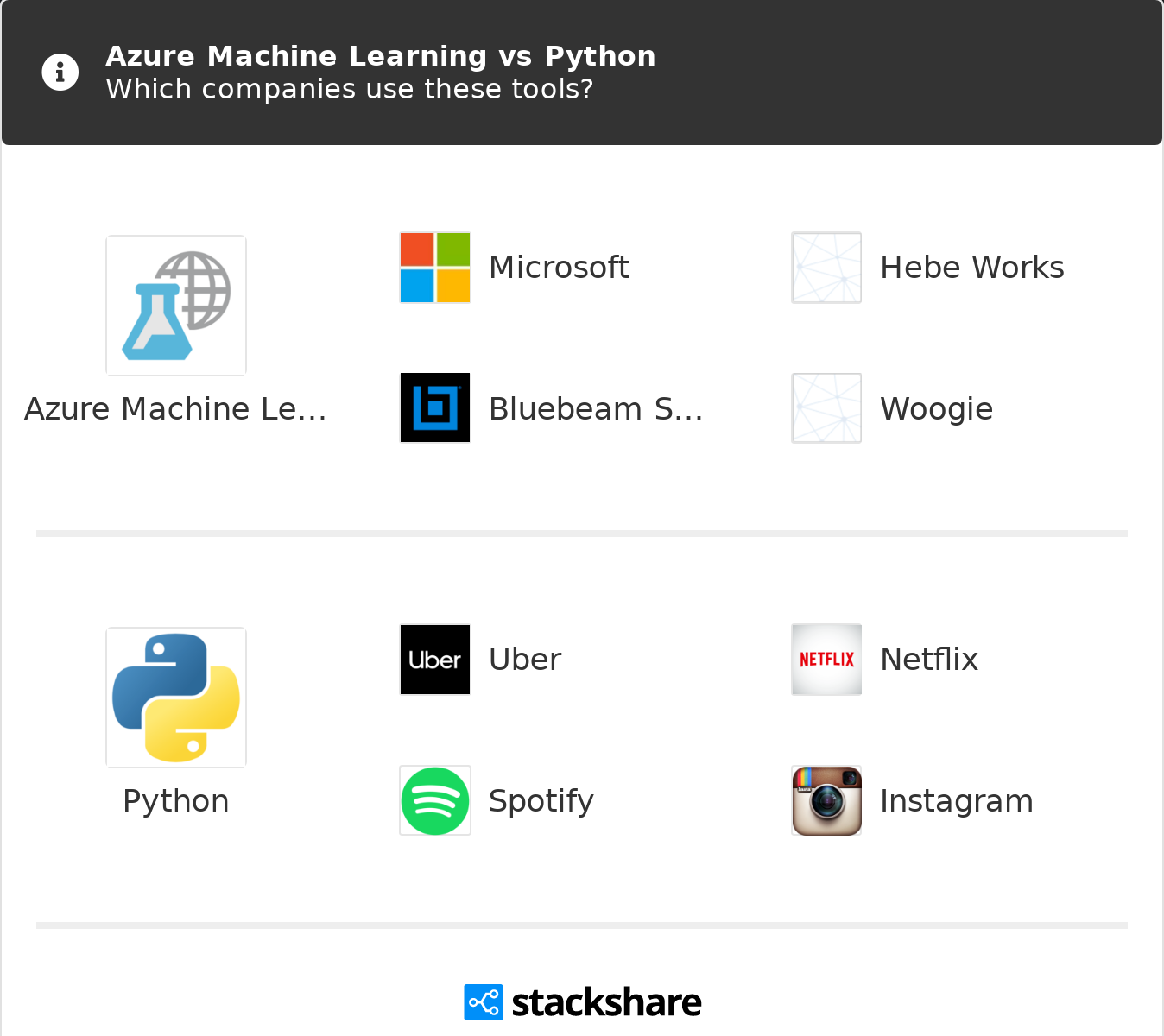Open the Azure Machine Le... tool label
The width and height of the screenshot is (1164, 1036).
pos(175,408)
